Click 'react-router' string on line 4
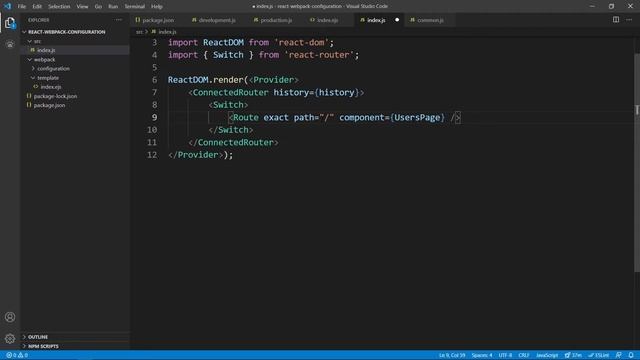The width and height of the screenshot is (640, 360). coord(319,55)
